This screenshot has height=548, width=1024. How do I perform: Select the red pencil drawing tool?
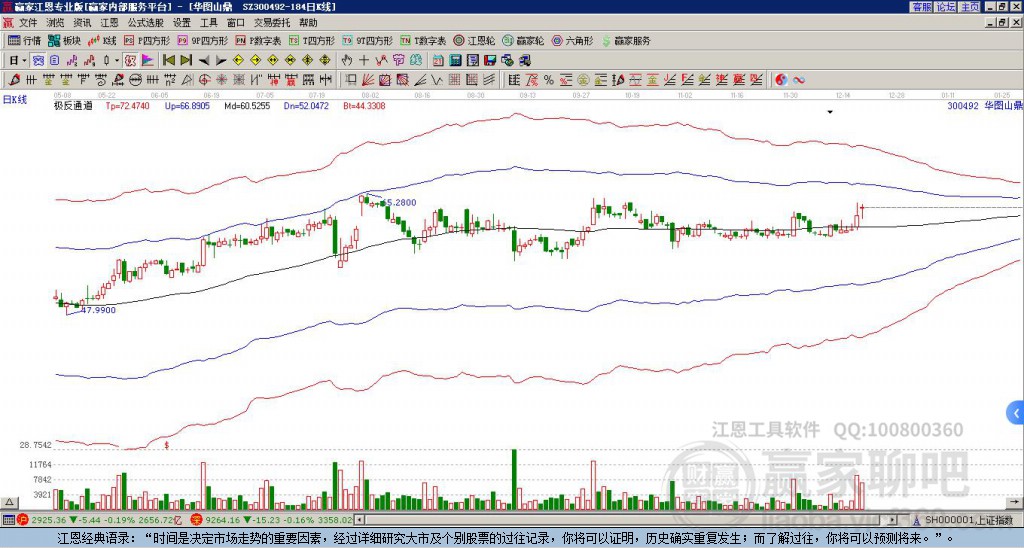coord(14,80)
